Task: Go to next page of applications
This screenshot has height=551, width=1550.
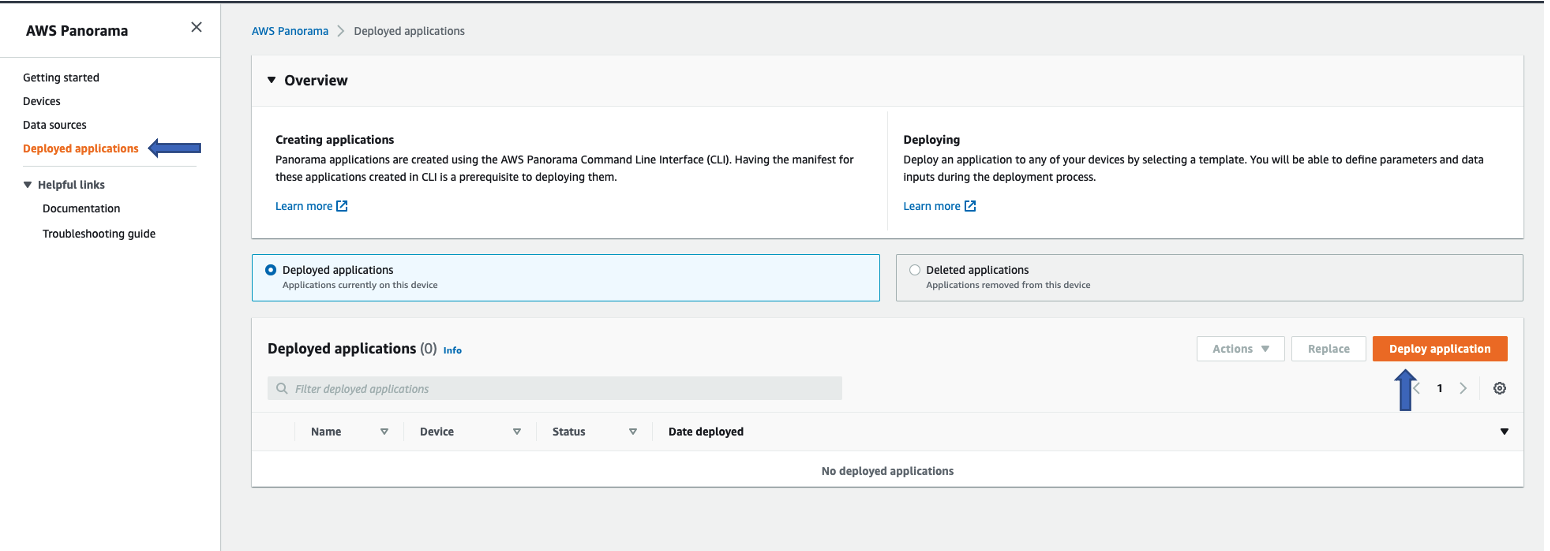Action: click(x=1463, y=388)
